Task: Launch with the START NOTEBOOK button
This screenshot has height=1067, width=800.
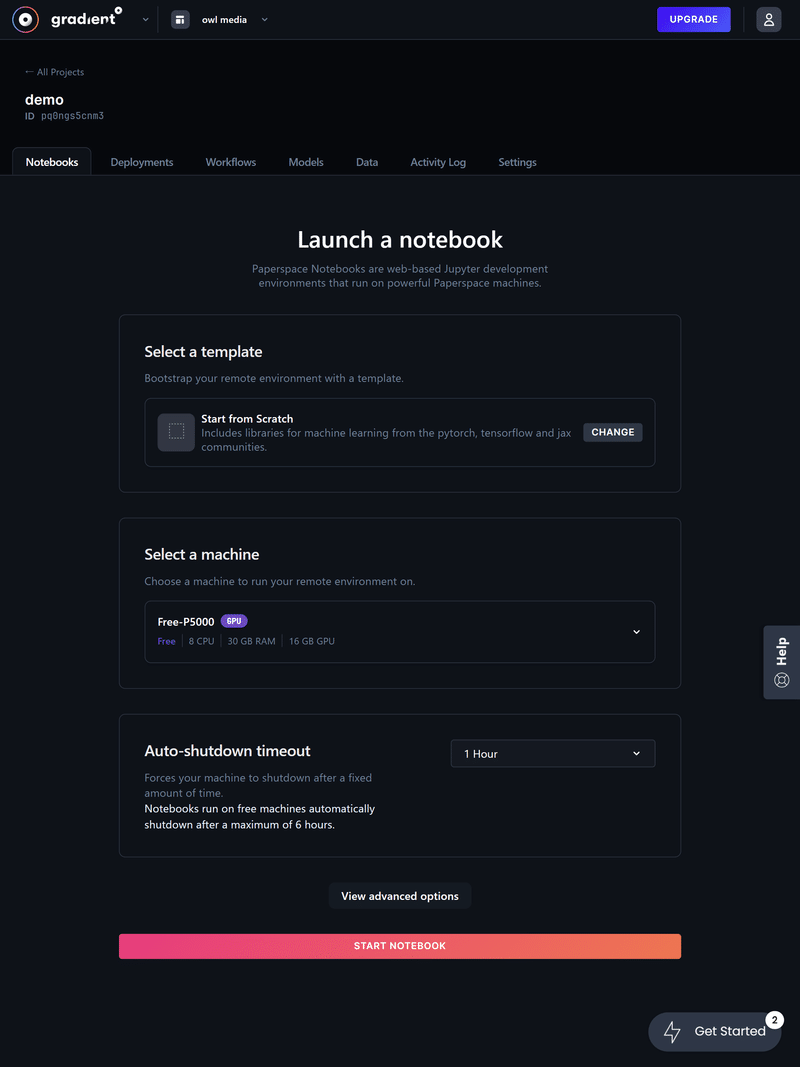Action: pyautogui.click(x=400, y=946)
